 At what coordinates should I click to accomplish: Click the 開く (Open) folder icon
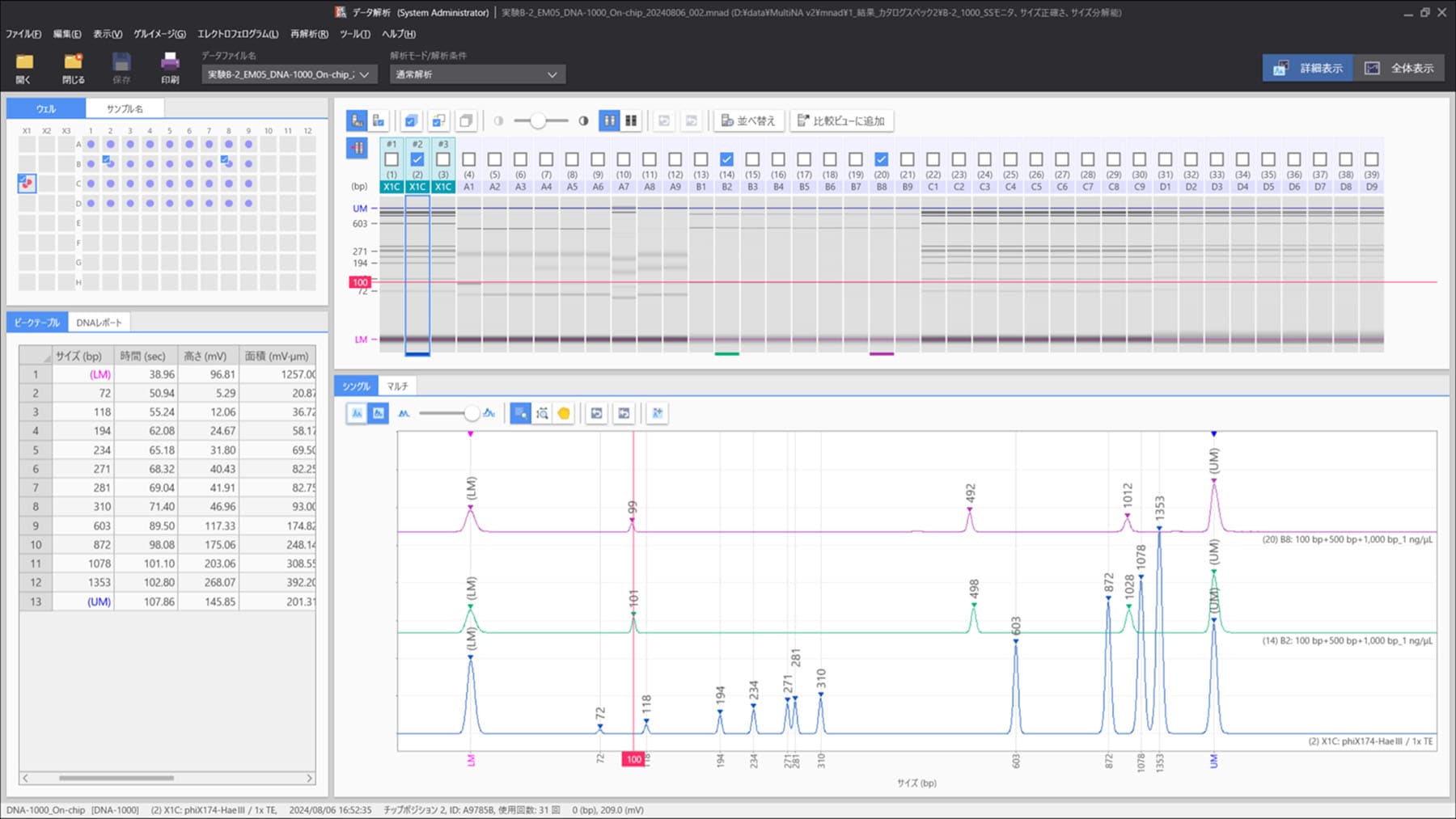point(24,63)
